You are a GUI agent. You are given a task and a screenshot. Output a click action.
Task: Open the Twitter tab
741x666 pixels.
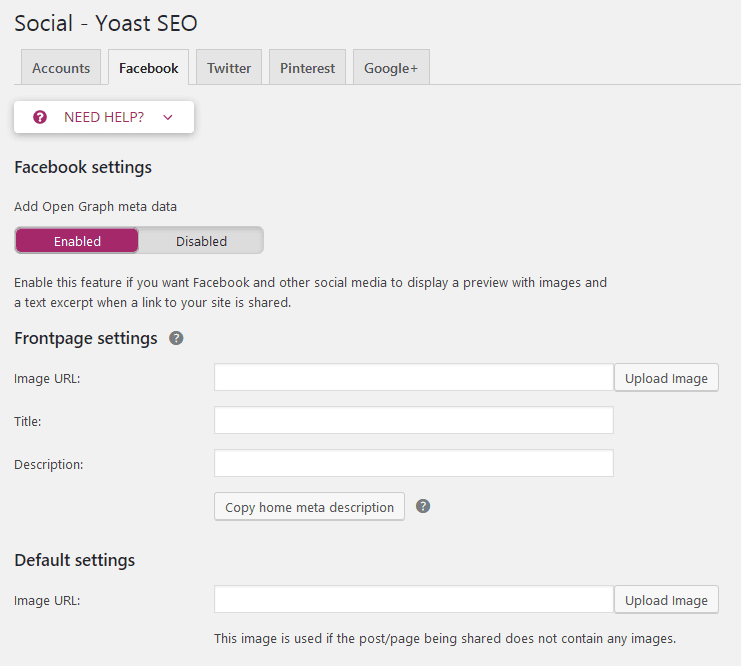[x=229, y=68]
